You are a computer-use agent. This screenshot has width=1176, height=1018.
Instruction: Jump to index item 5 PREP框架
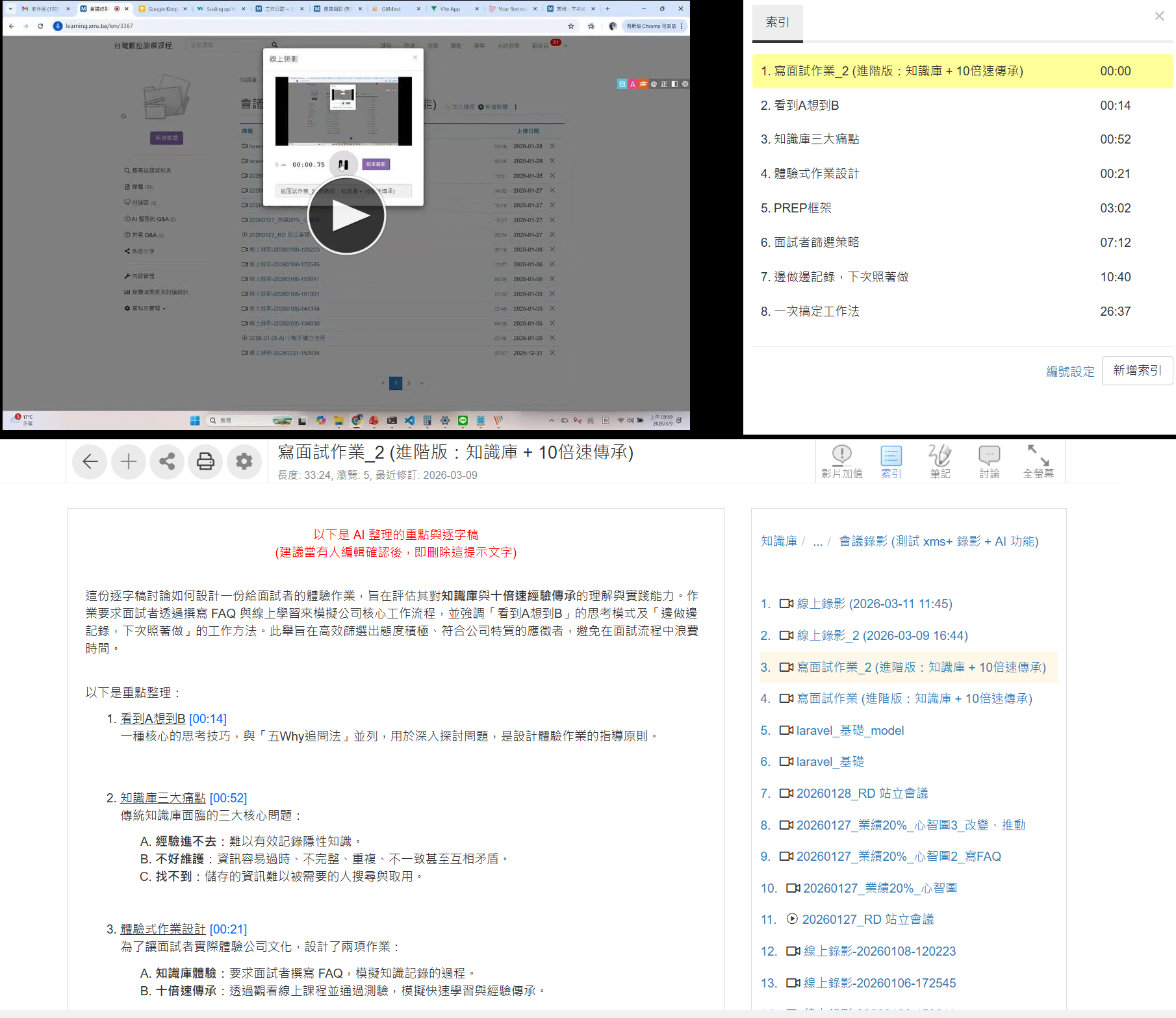[x=802, y=209]
